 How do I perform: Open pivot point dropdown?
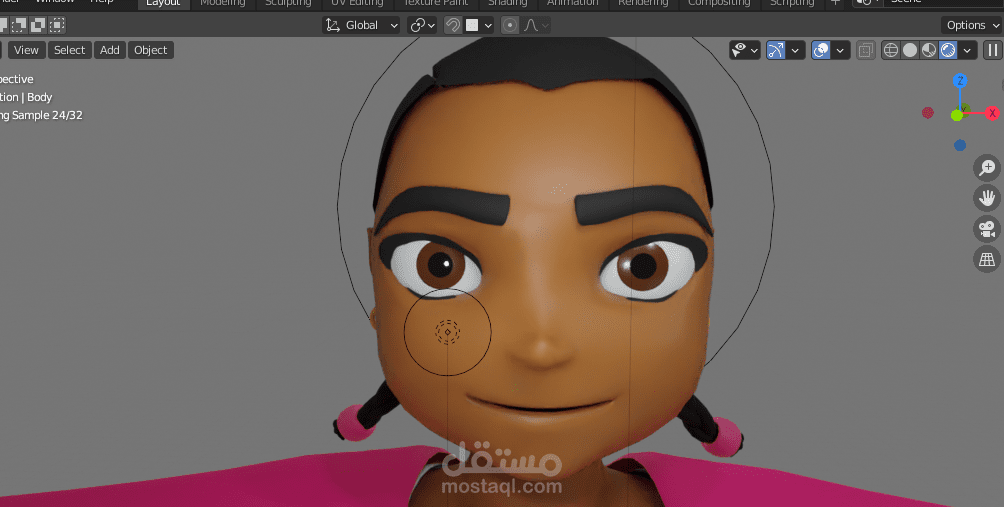(x=423, y=25)
